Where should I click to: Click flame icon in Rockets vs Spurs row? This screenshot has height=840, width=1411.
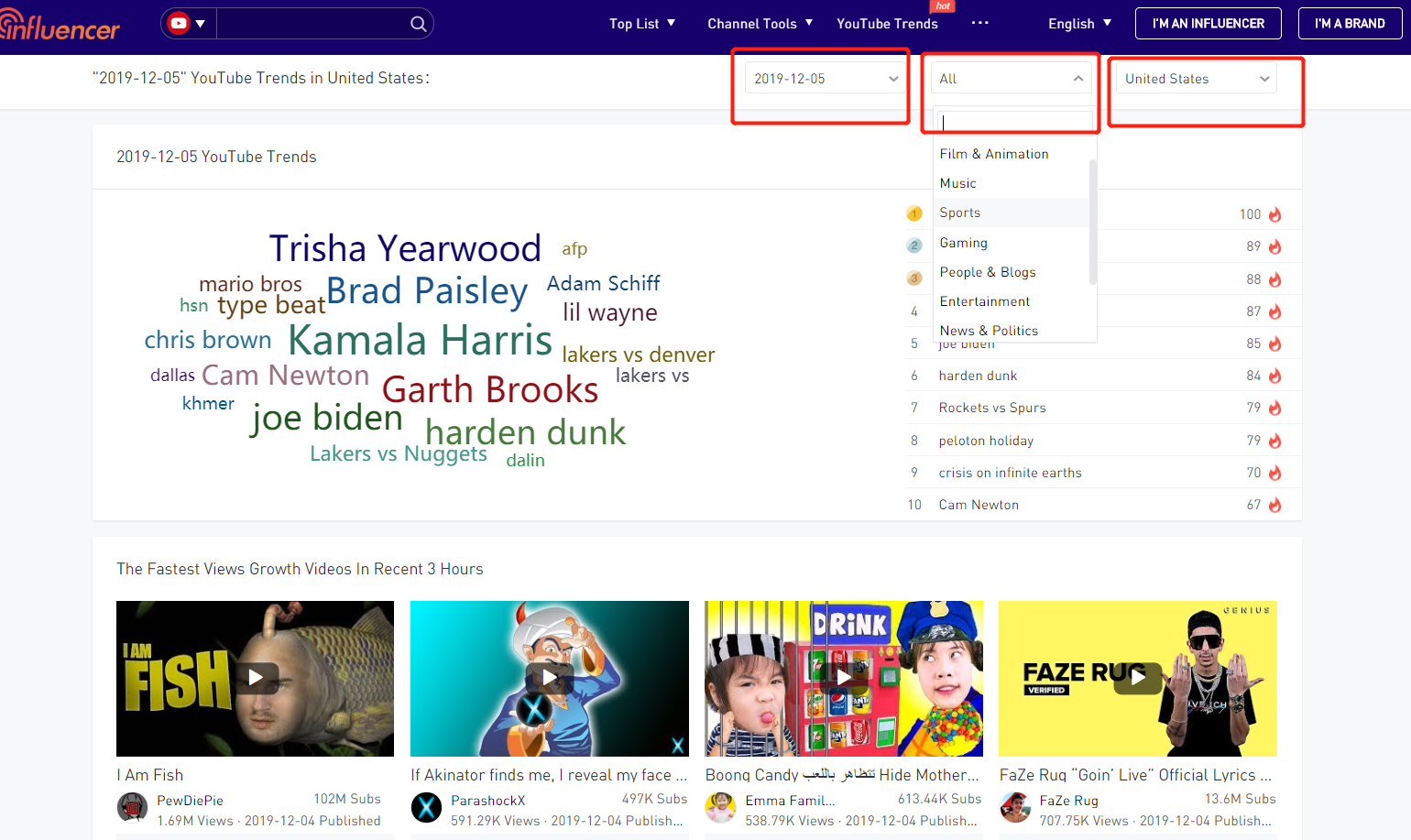tap(1274, 408)
